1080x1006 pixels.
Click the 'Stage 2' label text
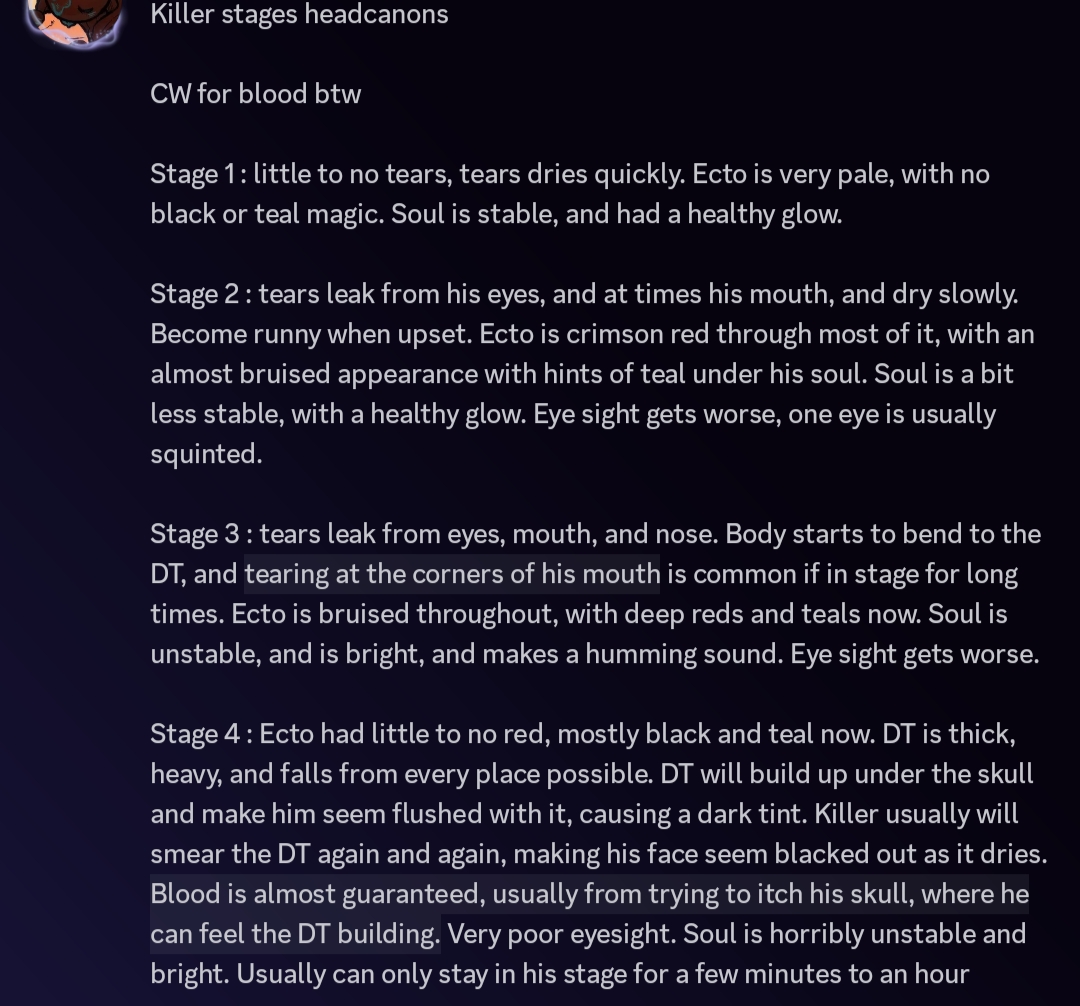click(x=196, y=294)
